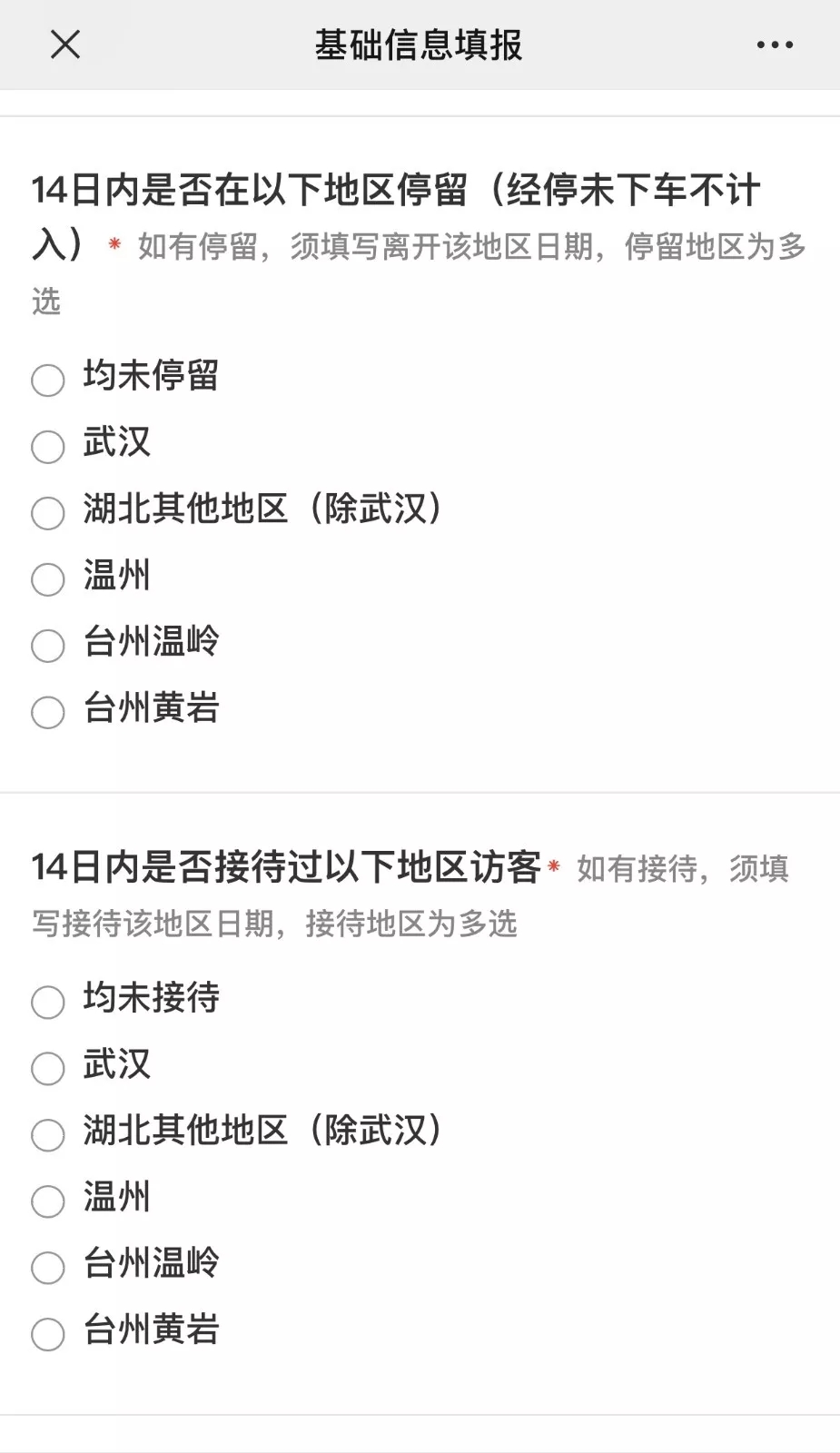This screenshot has height=1453, width=840.
Task: Select 温州 under received visitors question
Action: click(48, 1201)
